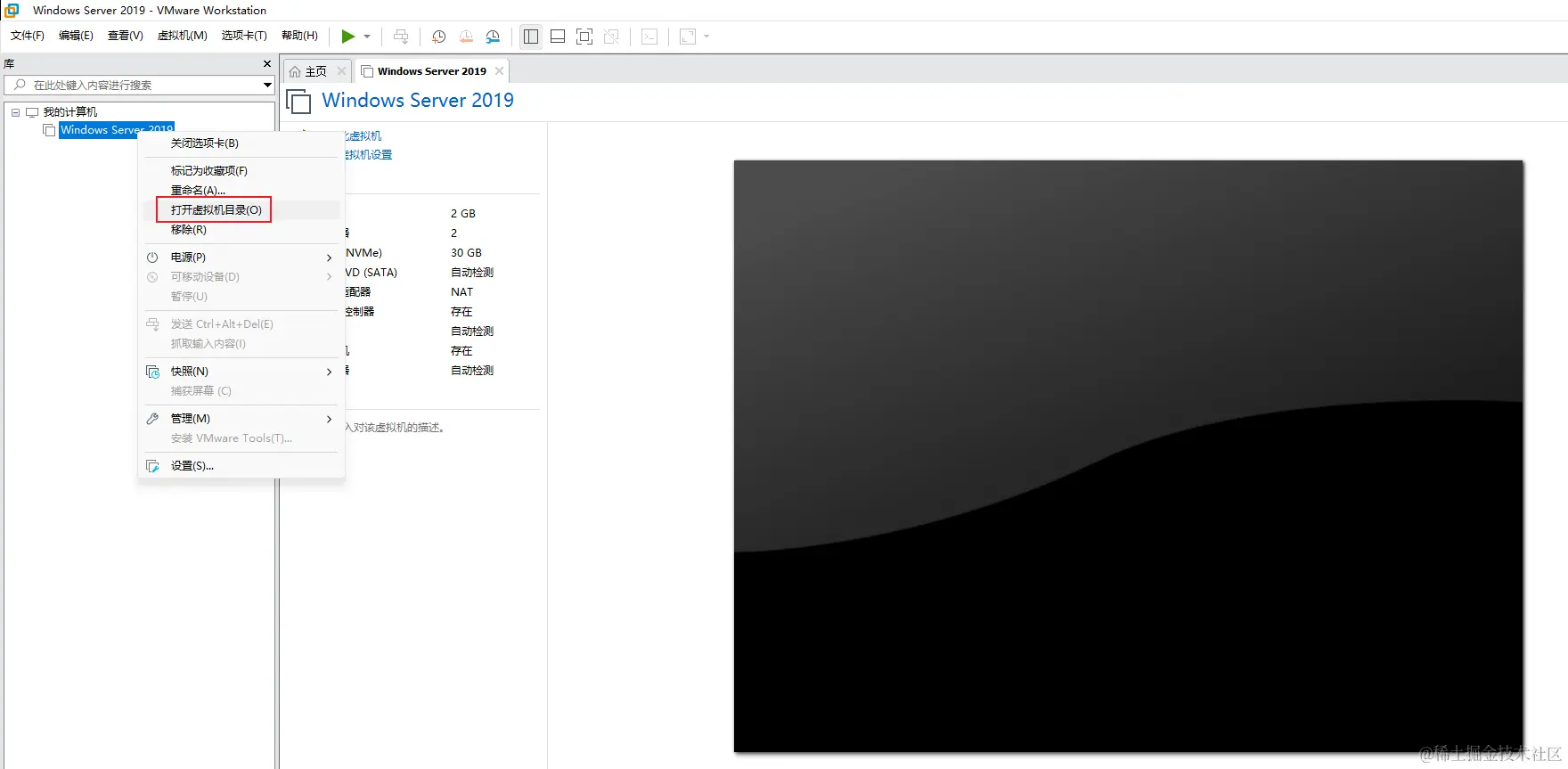Viewport: 1568px width, 769px height.
Task: Choose 移除(R) from context menu
Action: click(x=241, y=230)
